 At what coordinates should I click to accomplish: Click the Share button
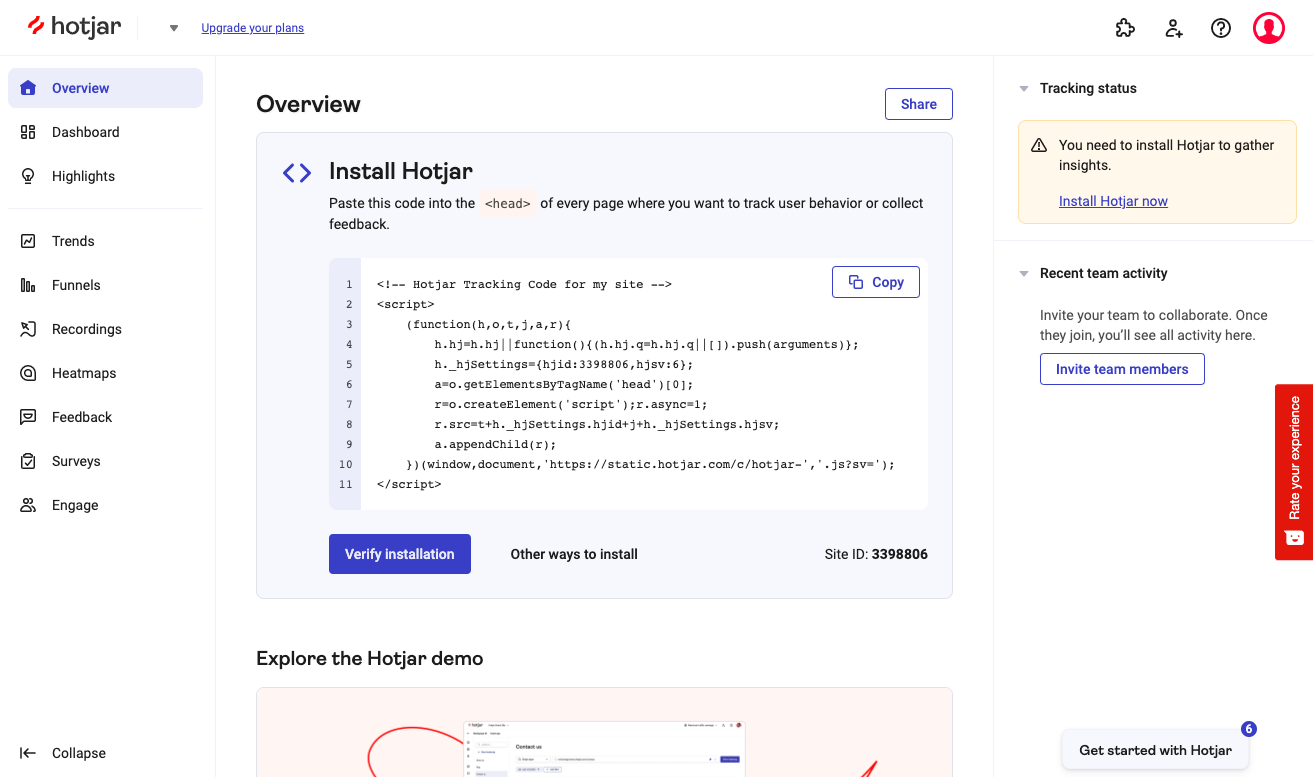(x=918, y=104)
